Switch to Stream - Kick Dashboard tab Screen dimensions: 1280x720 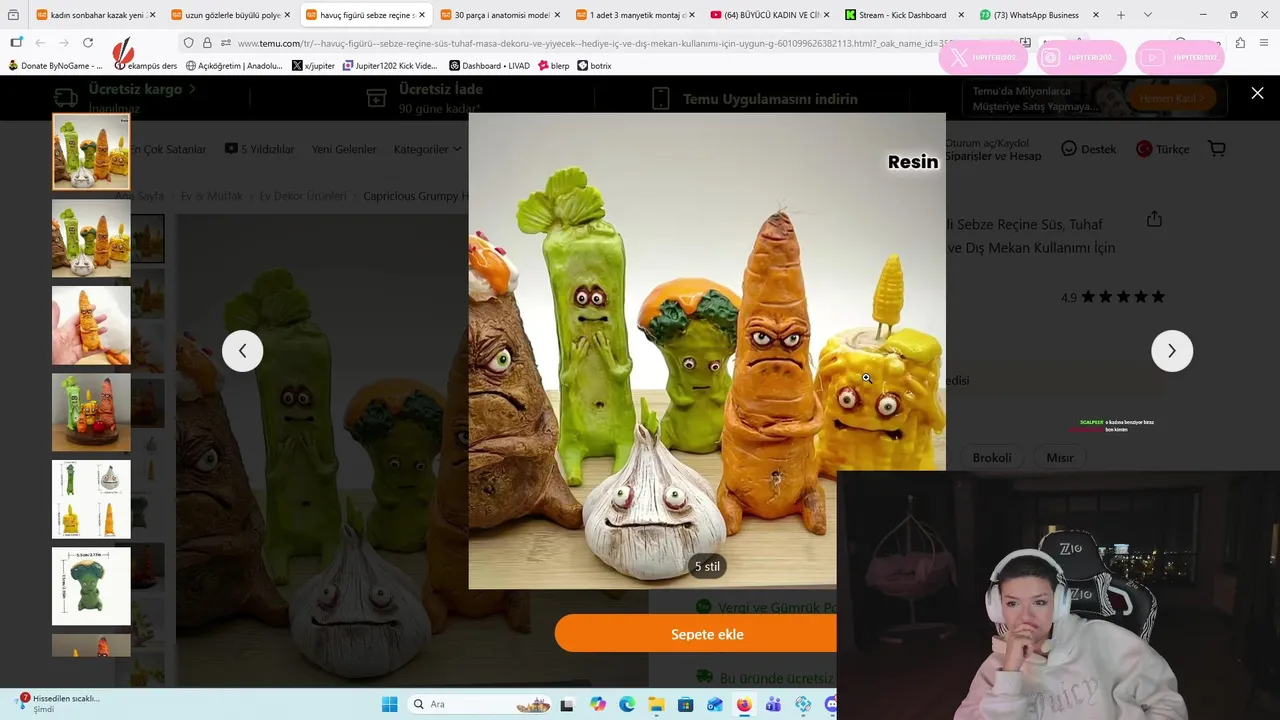click(905, 15)
